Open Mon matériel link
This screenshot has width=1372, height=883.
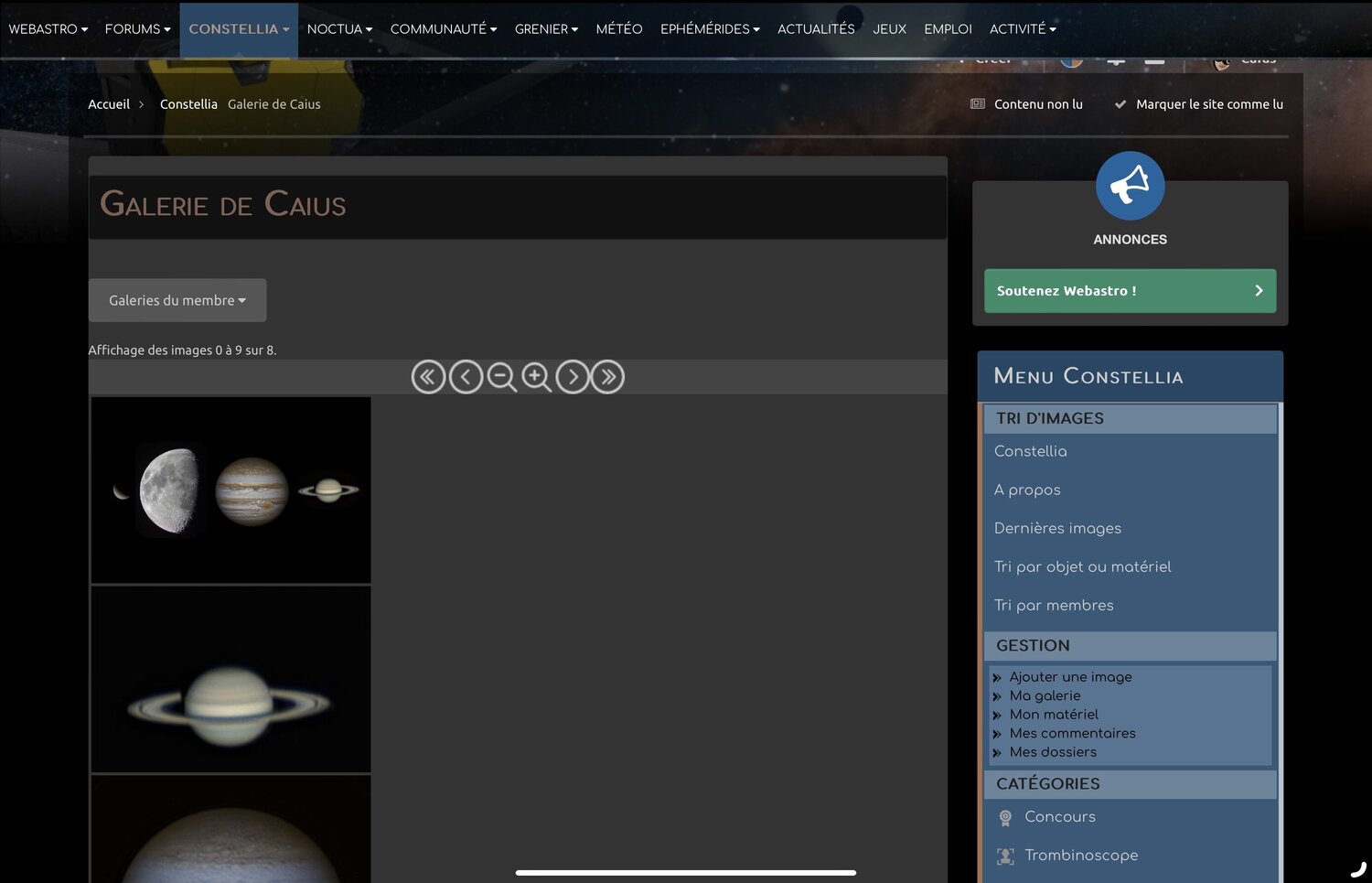click(1054, 715)
